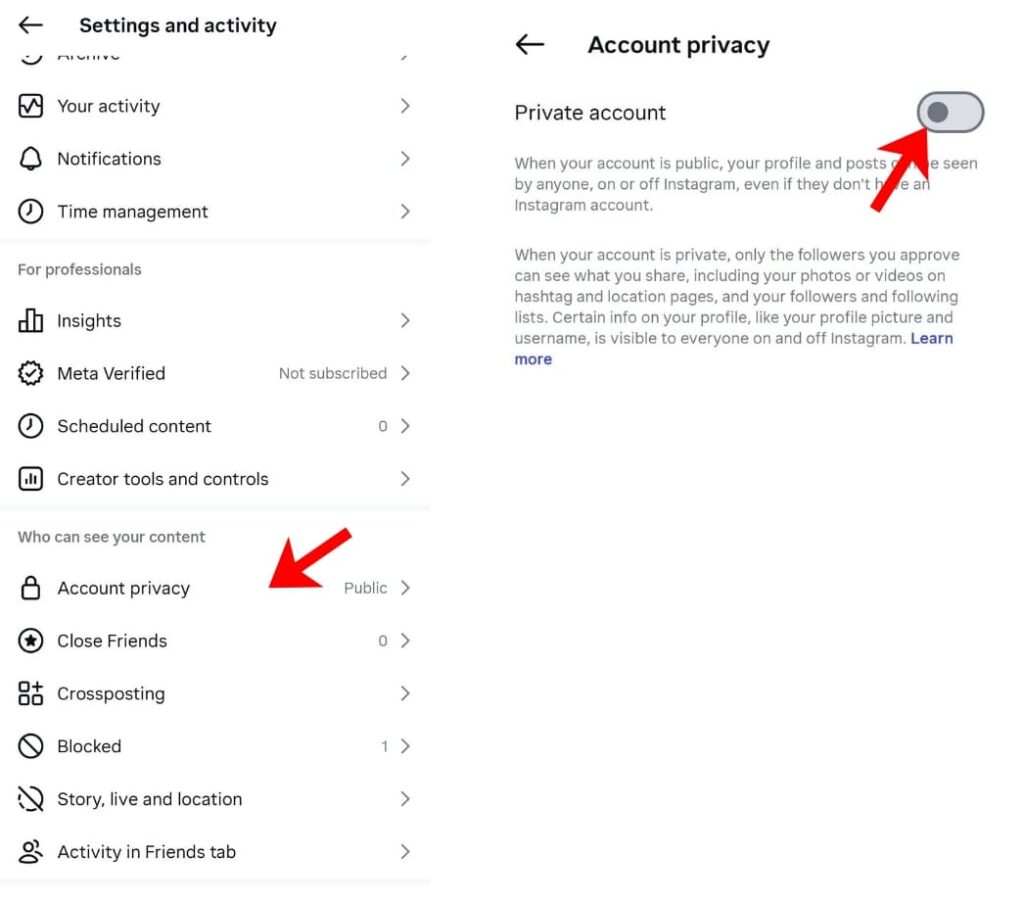
Task: Tap the Account privacy lock icon
Action: pos(31,588)
